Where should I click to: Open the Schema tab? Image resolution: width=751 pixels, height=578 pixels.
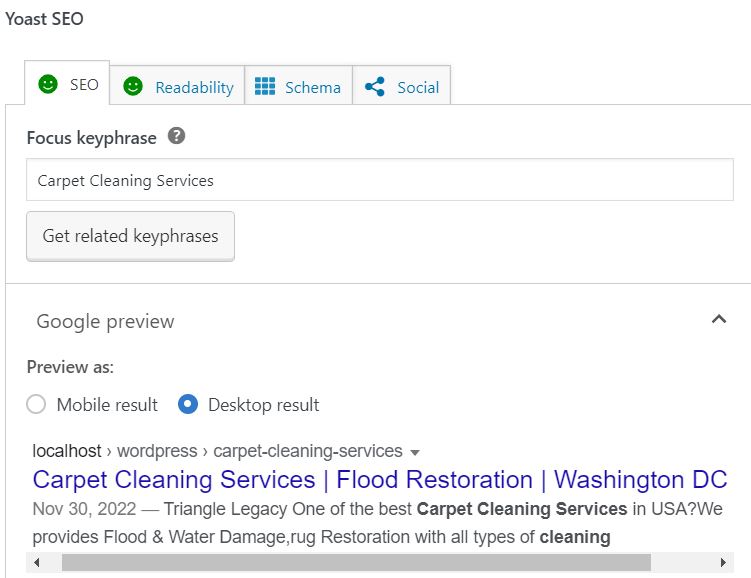[312, 87]
